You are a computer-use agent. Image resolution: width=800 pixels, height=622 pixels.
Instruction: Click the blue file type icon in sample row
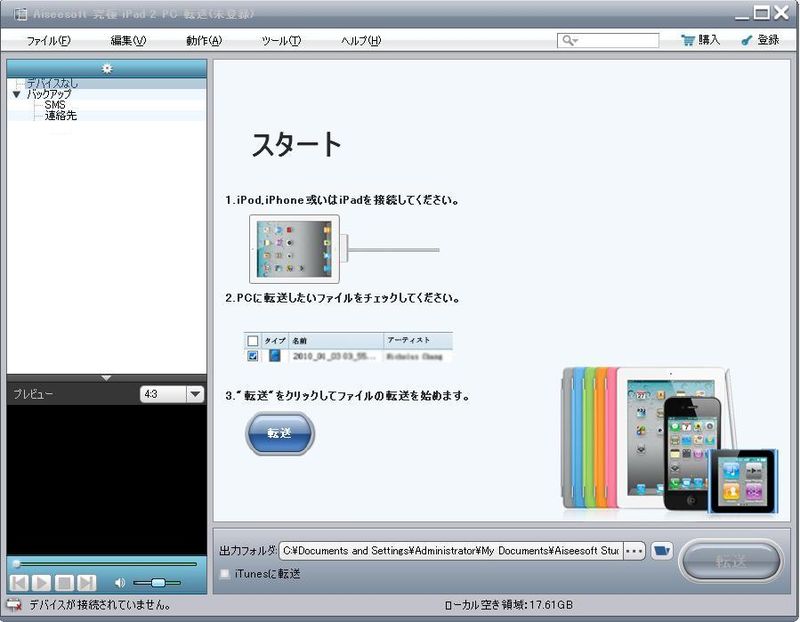point(274,355)
